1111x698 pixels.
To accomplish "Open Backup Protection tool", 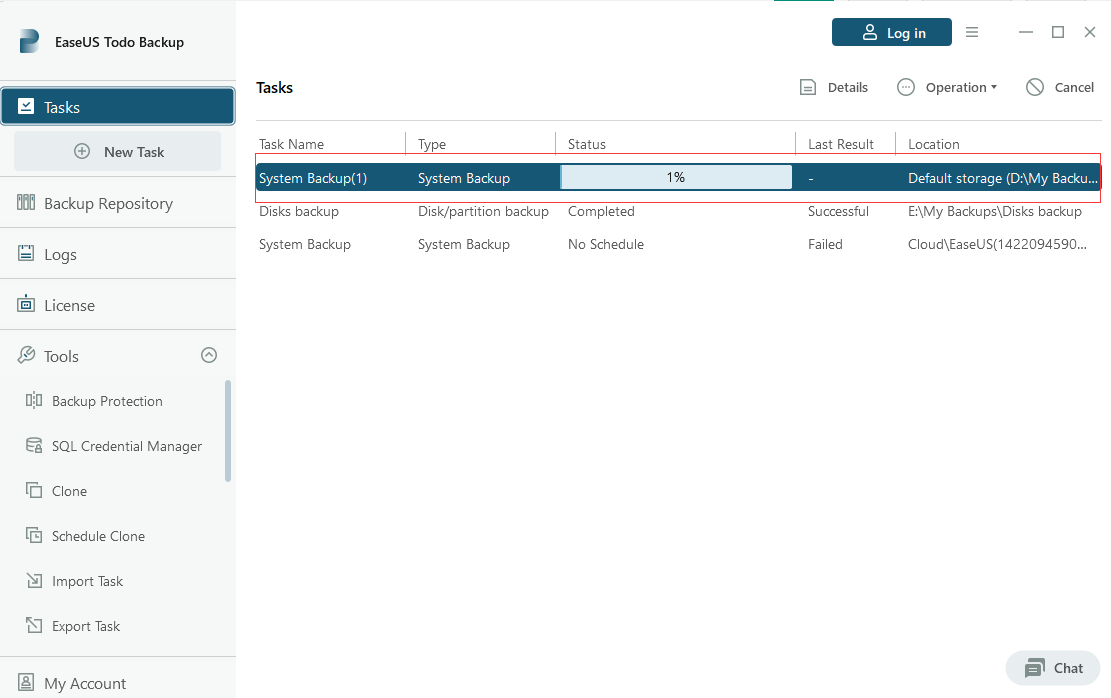I will click(107, 401).
